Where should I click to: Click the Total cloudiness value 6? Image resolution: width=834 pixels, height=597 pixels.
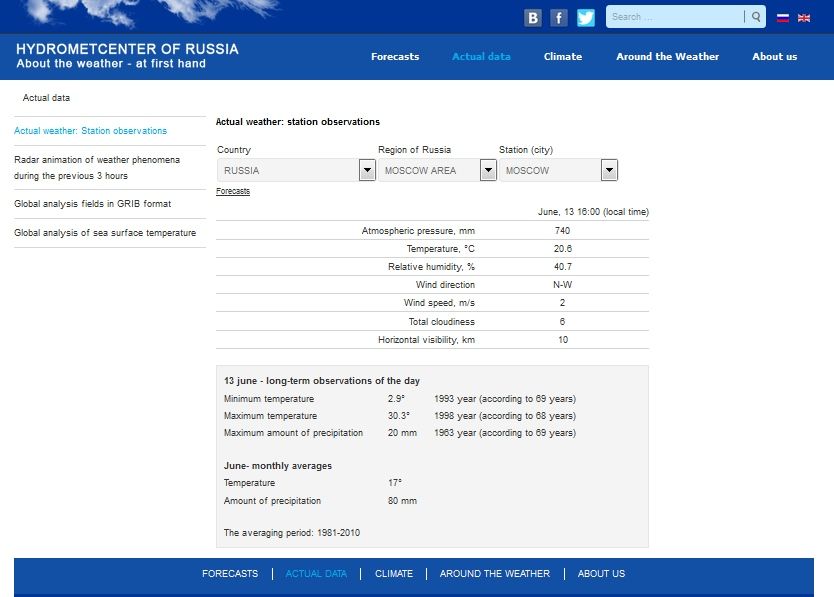562,321
